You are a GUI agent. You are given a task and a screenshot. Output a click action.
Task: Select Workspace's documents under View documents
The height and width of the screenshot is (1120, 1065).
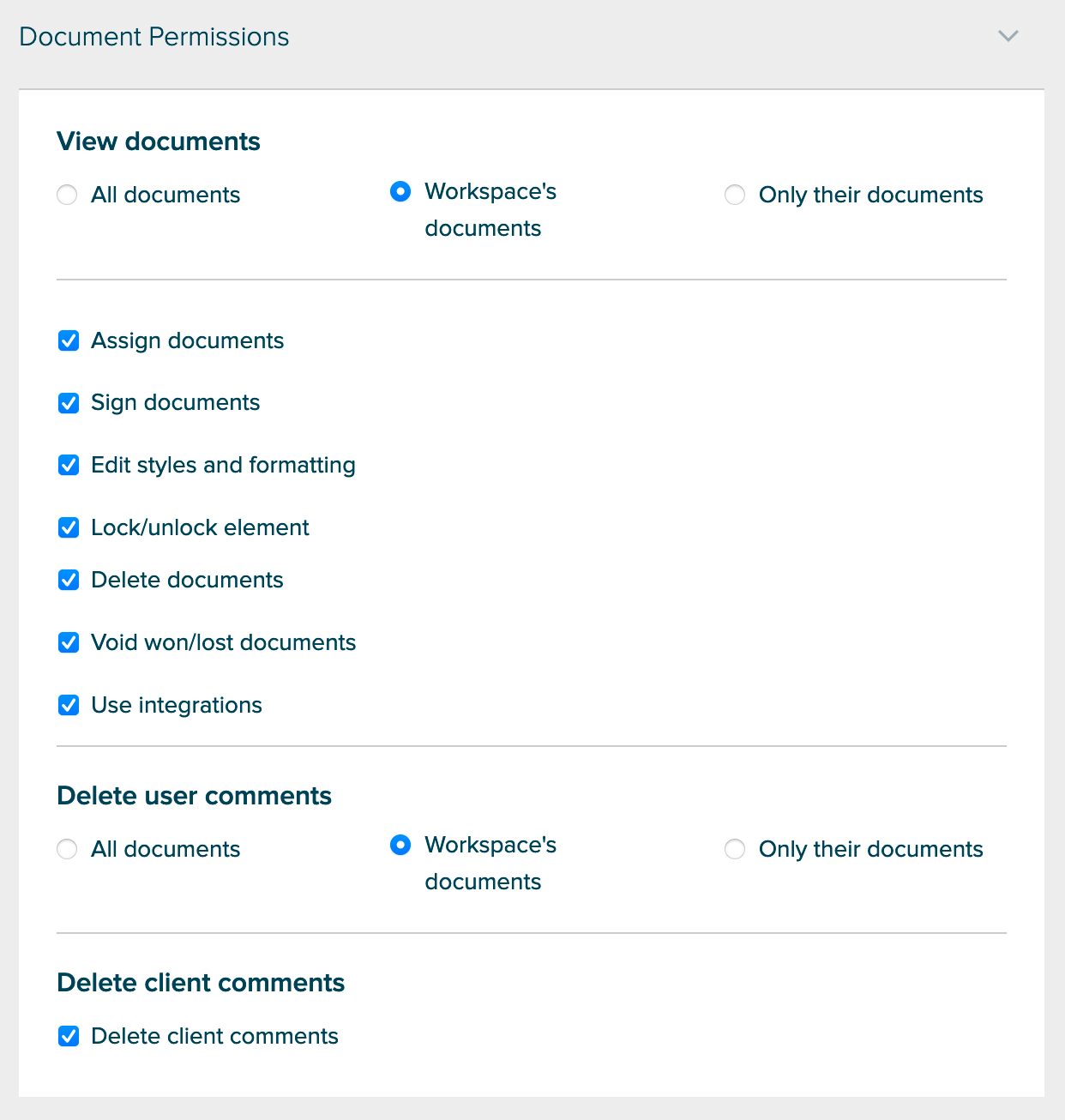tap(400, 191)
